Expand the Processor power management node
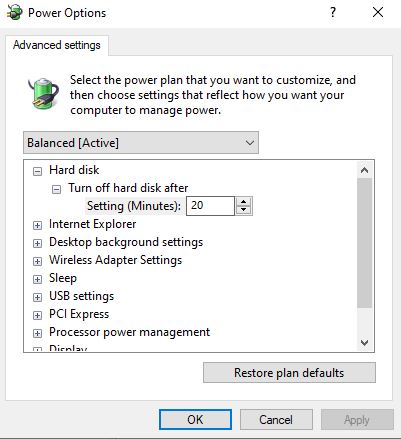 coord(37,333)
